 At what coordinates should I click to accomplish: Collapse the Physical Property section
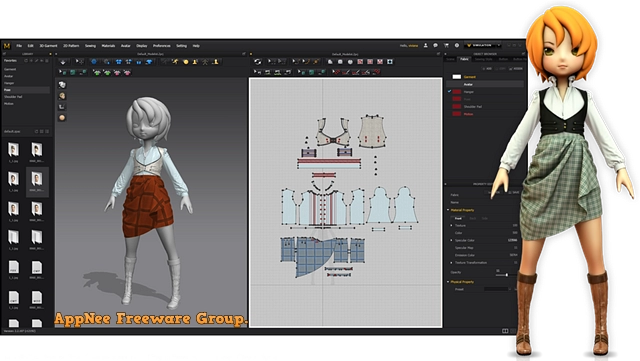[448, 282]
